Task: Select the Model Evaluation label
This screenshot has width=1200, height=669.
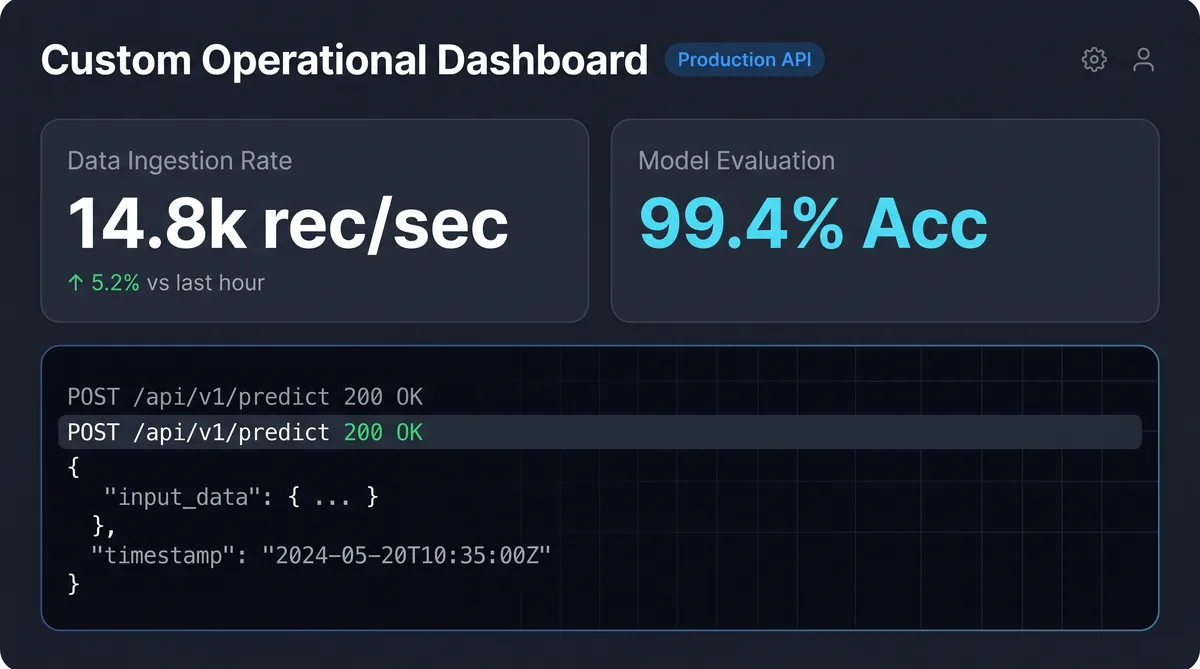Action: point(736,161)
